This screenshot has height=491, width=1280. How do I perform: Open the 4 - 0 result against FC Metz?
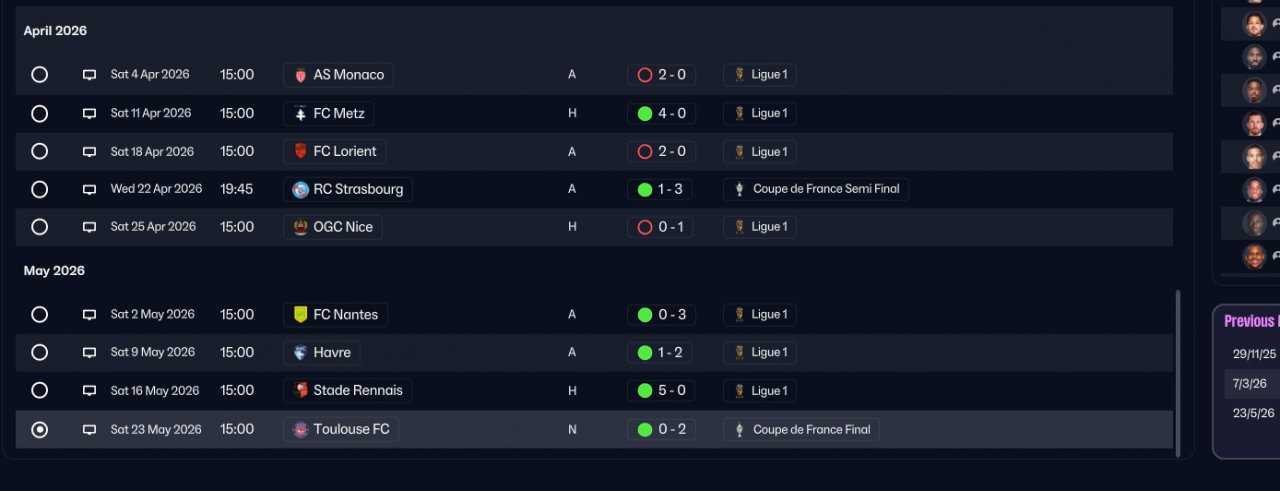661,114
